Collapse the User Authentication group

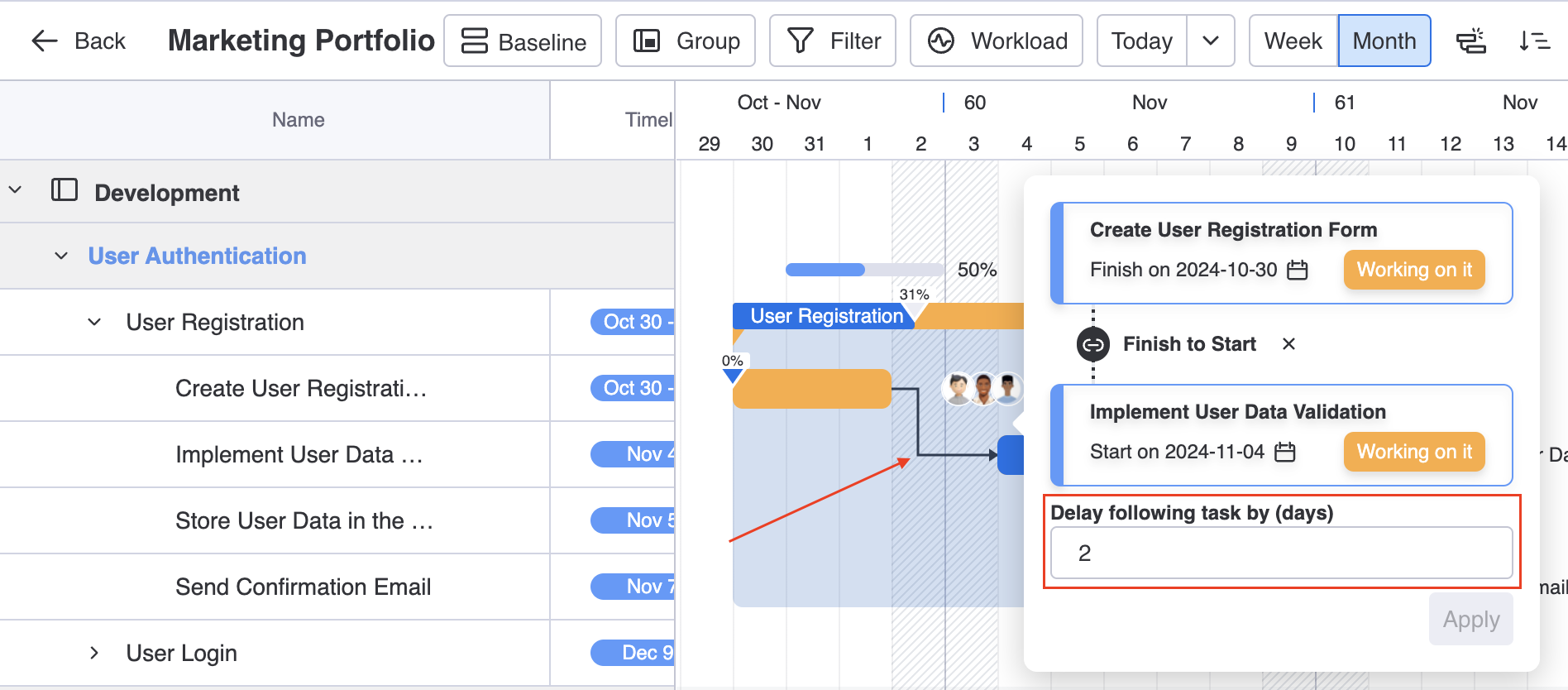pyautogui.click(x=61, y=256)
